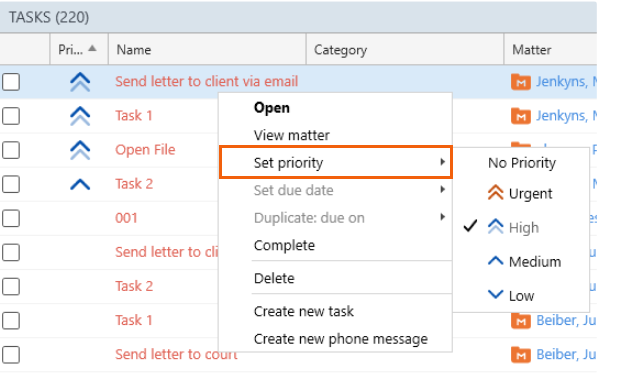
Task: Click the High priority icon in the submenu
Action: pyautogui.click(x=495, y=227)
